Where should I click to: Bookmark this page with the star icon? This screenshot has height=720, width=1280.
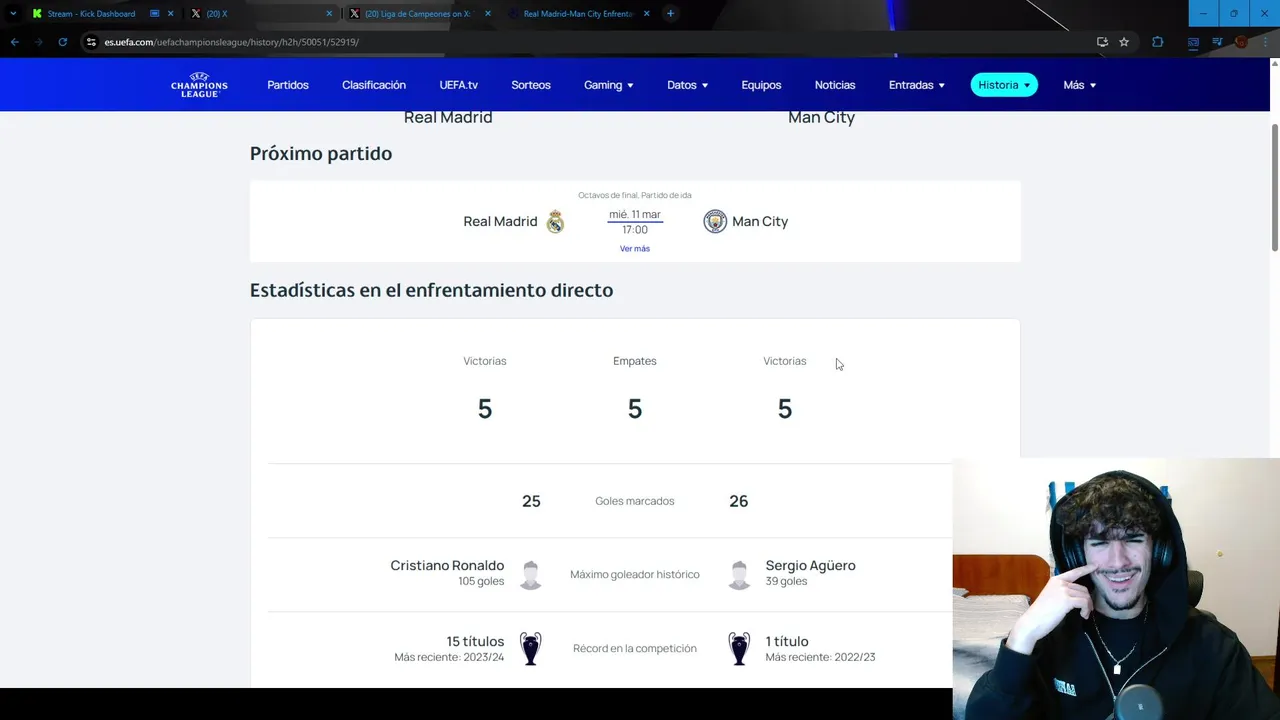tap(1124, 42)
